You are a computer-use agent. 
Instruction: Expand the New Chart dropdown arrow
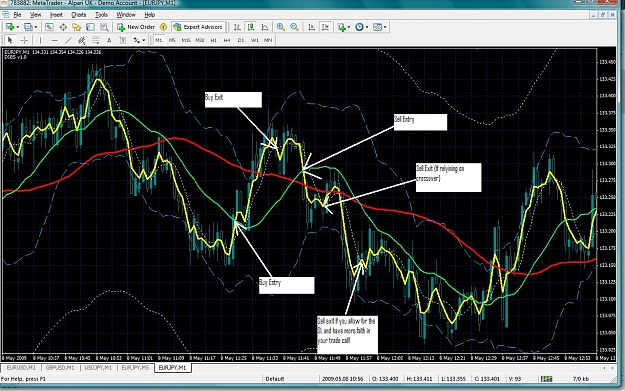click(18, 27)
